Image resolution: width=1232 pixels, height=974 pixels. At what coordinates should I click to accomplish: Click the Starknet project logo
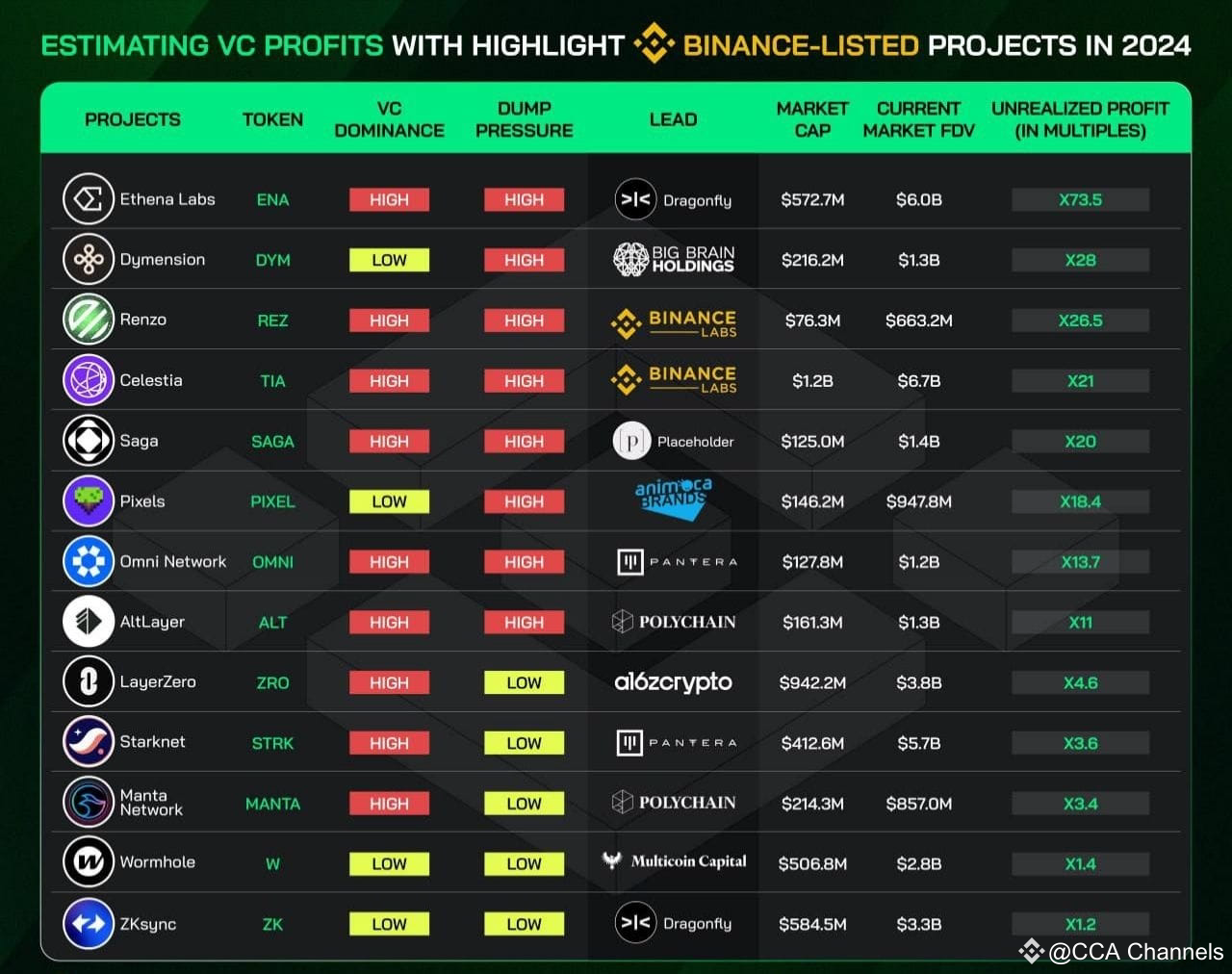[89, 742]
